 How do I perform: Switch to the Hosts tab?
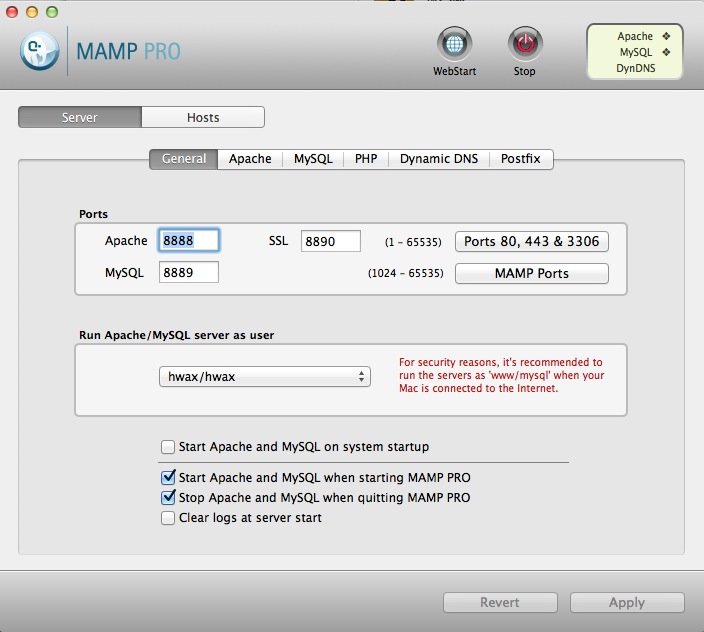[203, 117]
